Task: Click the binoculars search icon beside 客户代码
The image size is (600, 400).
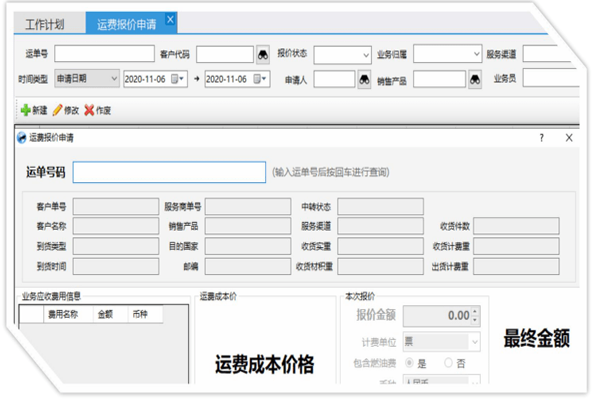Action: (x=263, y=54)
